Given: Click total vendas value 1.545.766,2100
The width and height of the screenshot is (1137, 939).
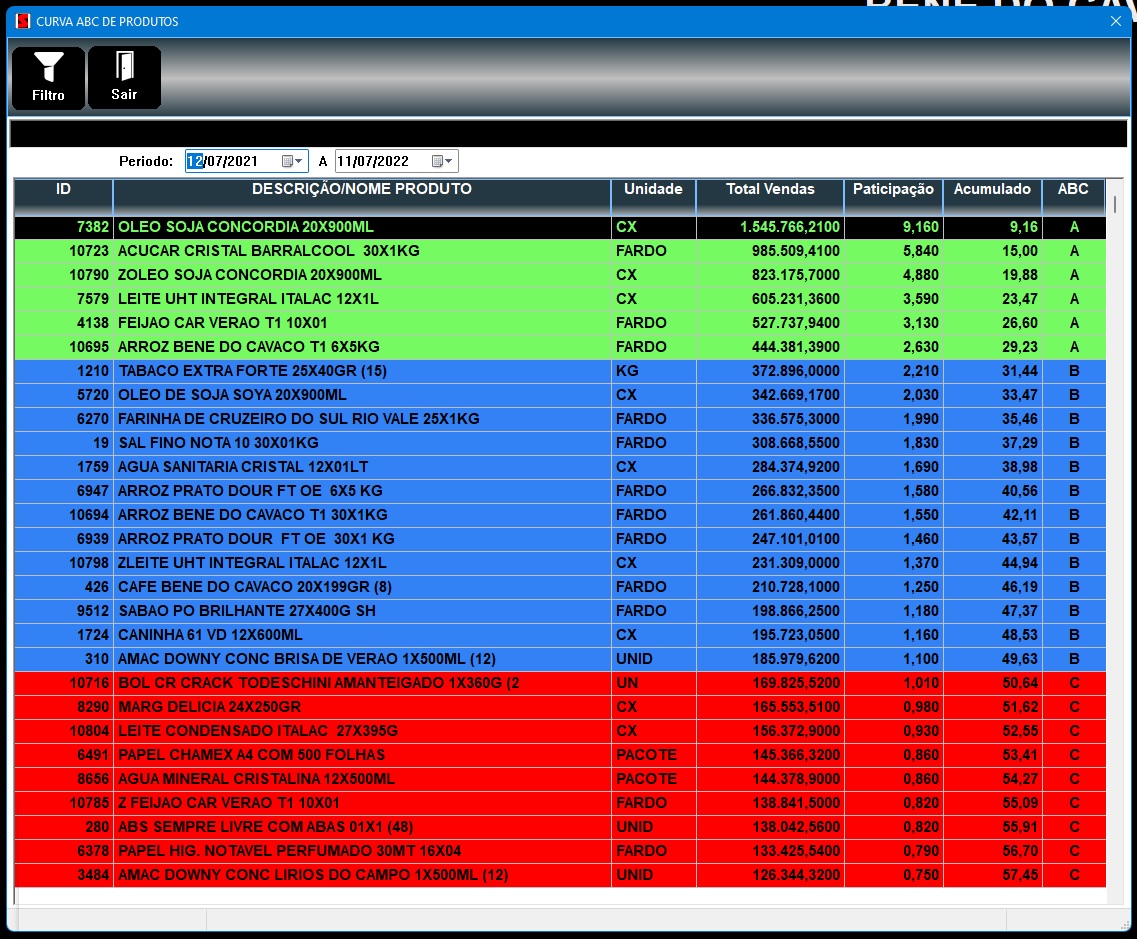Looking at the screenshot, I should click(x=790, y=227).
